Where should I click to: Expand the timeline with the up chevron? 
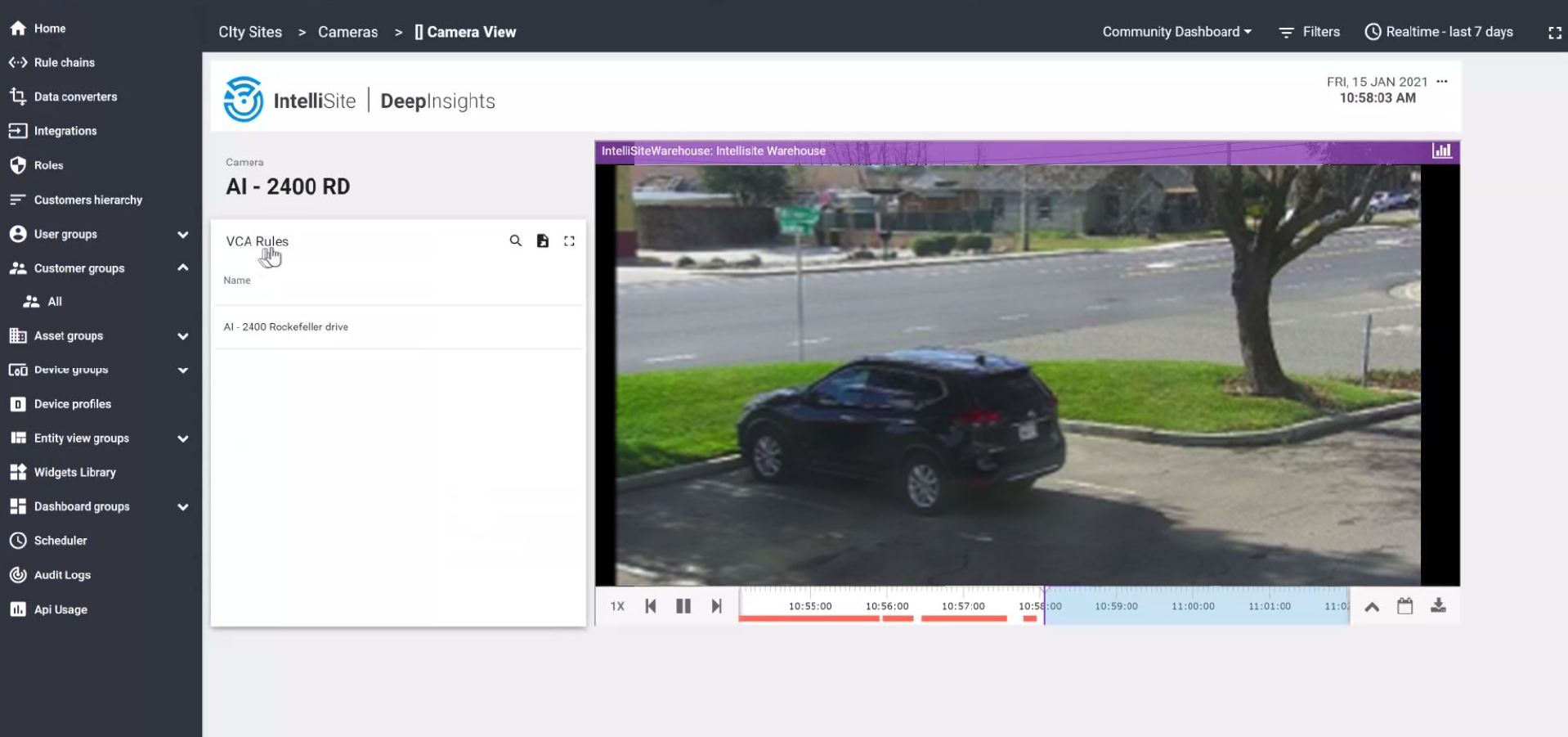[1372, 606]
